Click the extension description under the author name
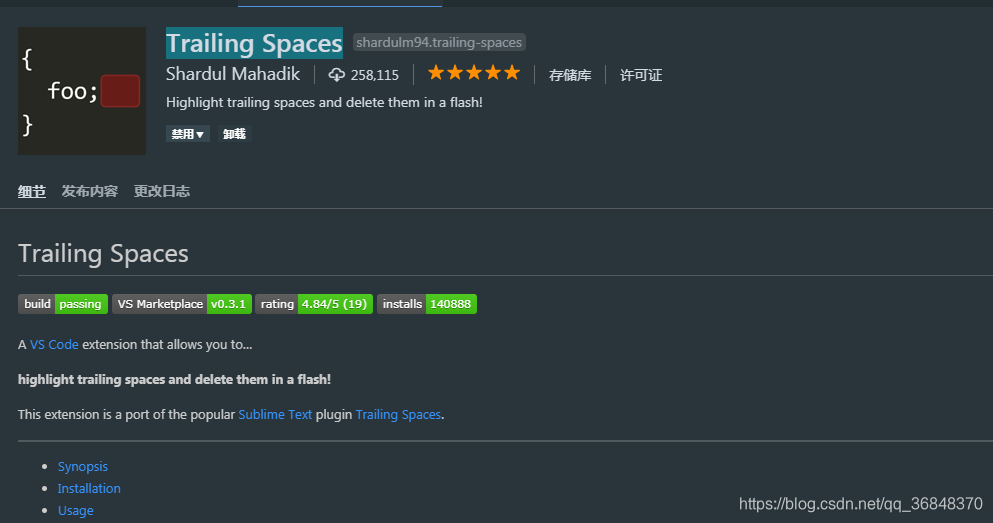This screenshot has height=523, width=993. [x=324, y=102]
